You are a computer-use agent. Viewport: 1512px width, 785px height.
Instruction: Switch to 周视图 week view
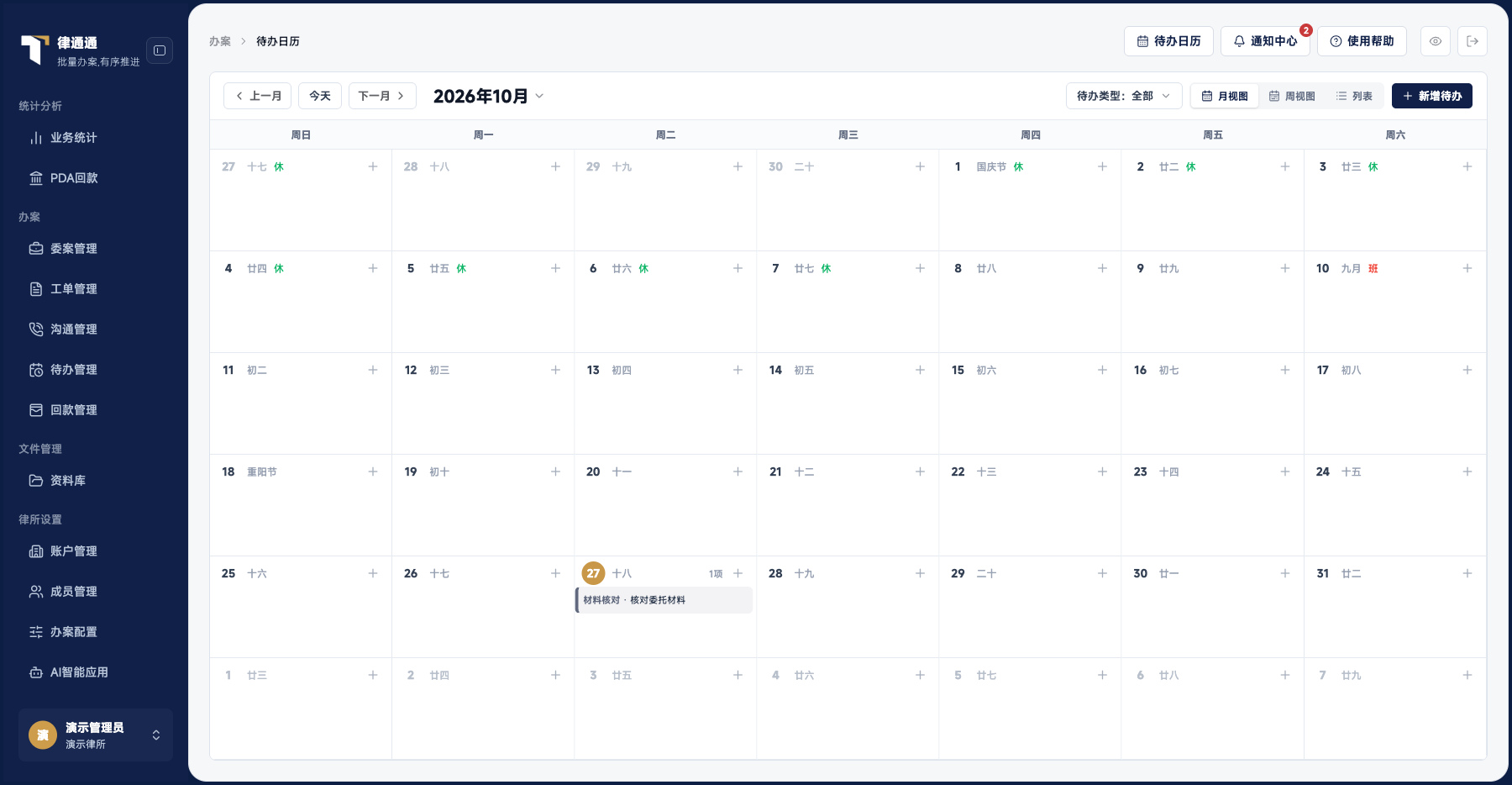[x=1292, y=96]
